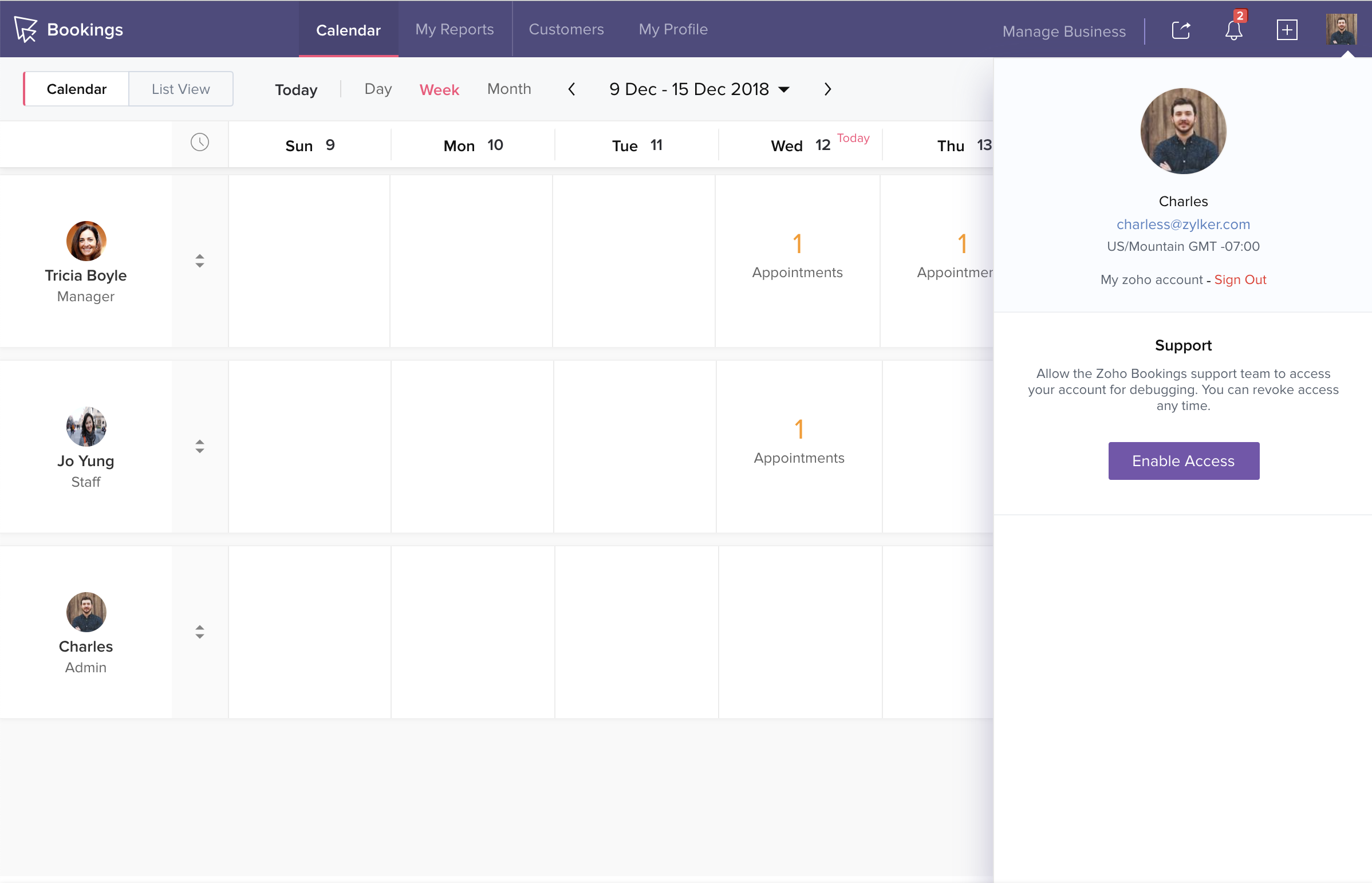1372x883 pixels.
Task: Switch to Month view
Action: (x=508, y=89)
